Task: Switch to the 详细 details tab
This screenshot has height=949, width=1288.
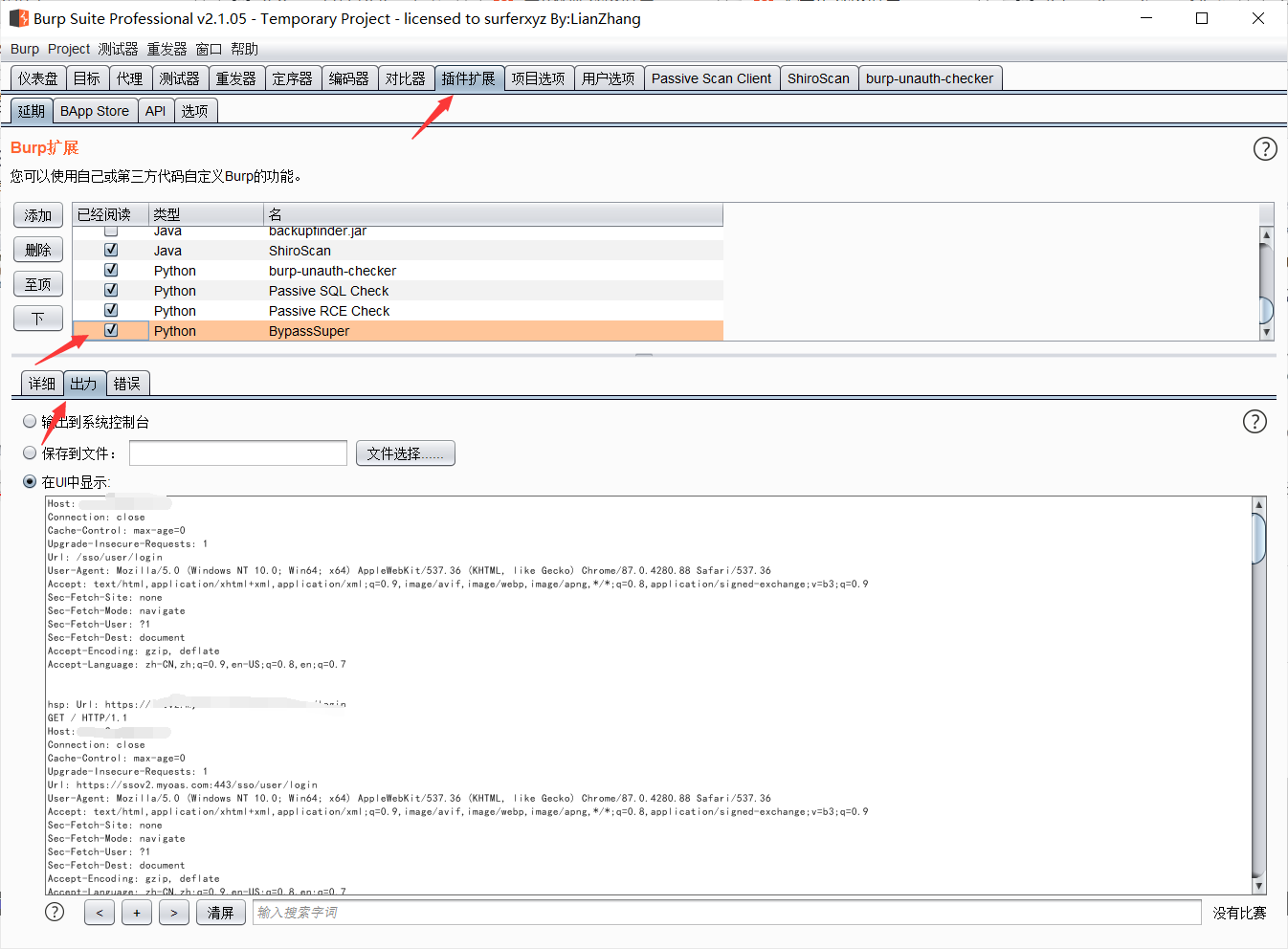Action: 42,384
